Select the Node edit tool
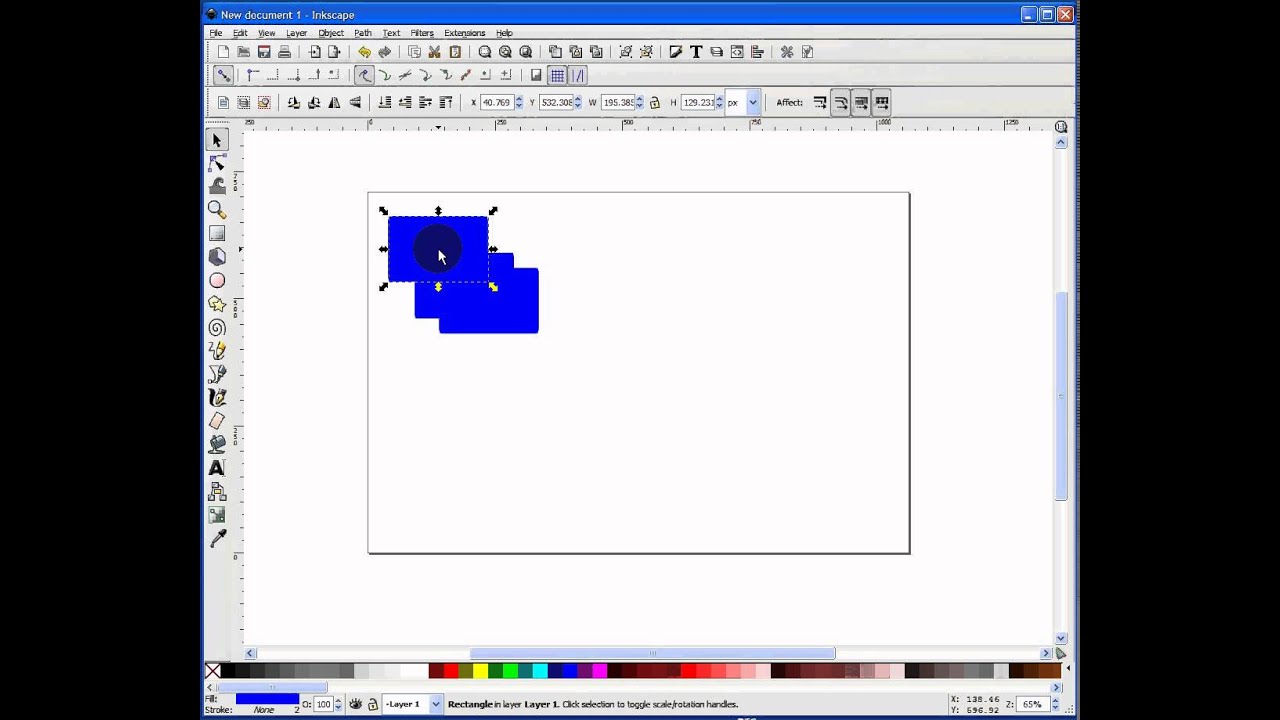The height and width of the screenshot is (720, 1280). [217, 163]
